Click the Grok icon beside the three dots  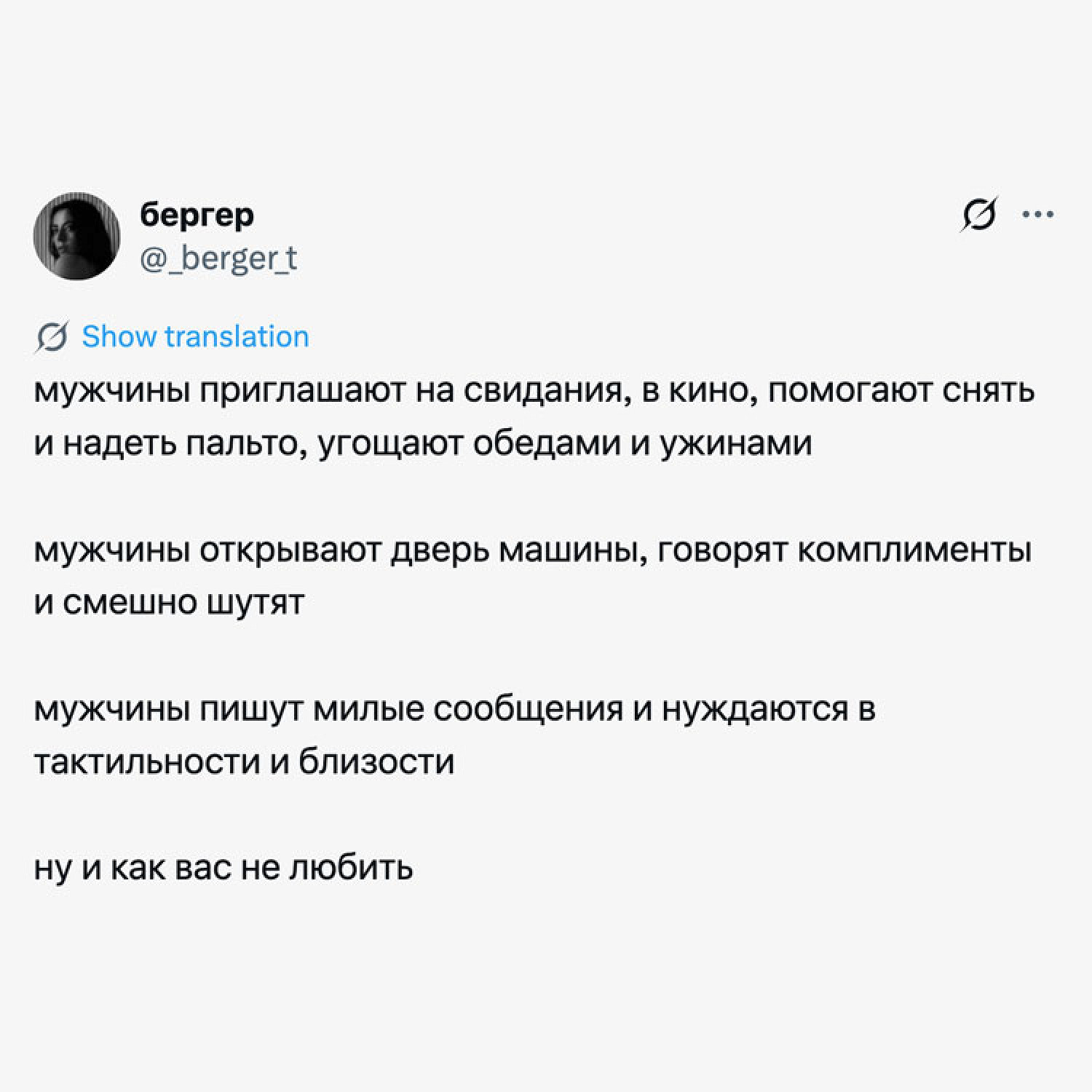tap(978, 215)
